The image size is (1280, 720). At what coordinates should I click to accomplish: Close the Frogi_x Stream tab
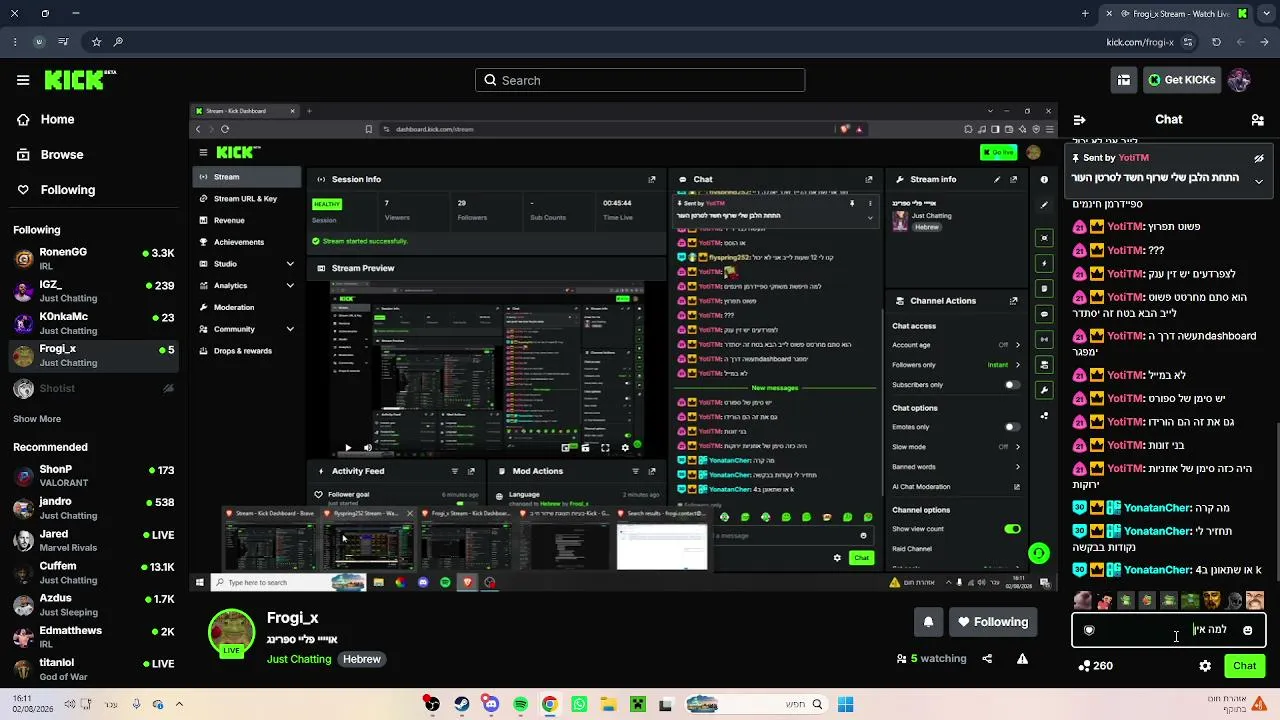[x=1108, y=14]
